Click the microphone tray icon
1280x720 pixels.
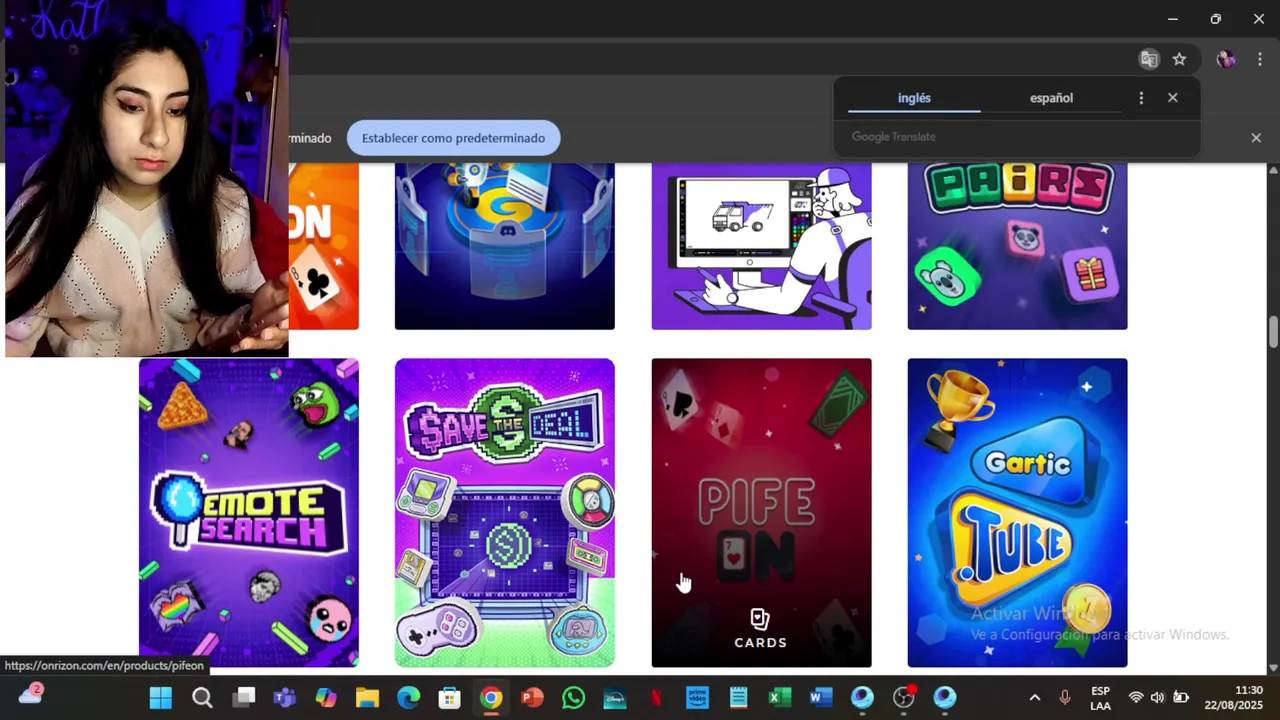[1065, 697]
